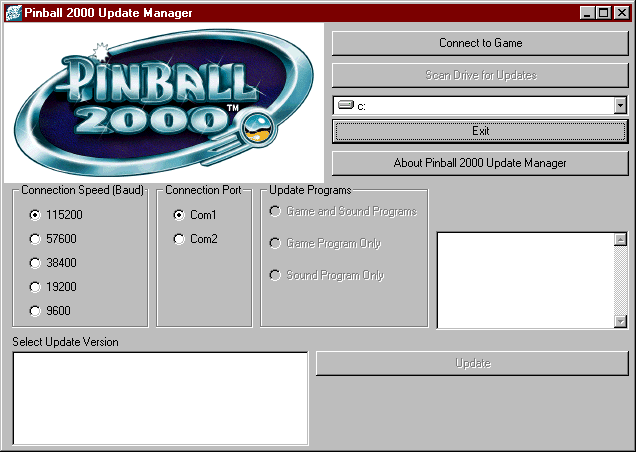The image size is (636, 452).
Task: Click the Exit button
Action: (480, 131)
